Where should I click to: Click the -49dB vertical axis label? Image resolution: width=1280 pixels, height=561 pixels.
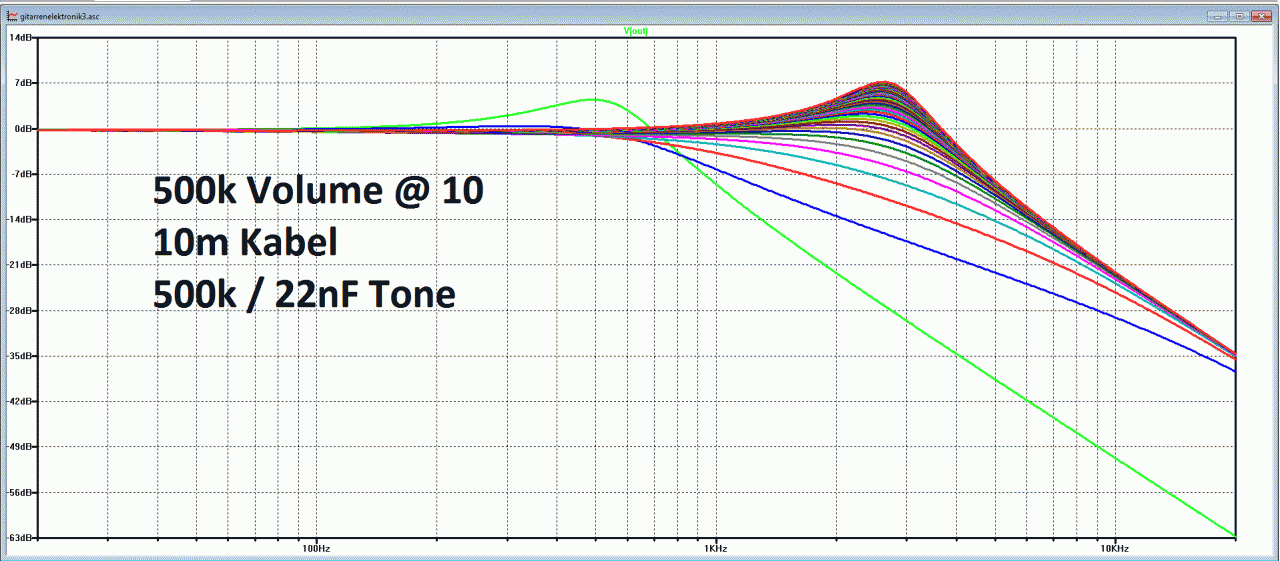[19, 447]
